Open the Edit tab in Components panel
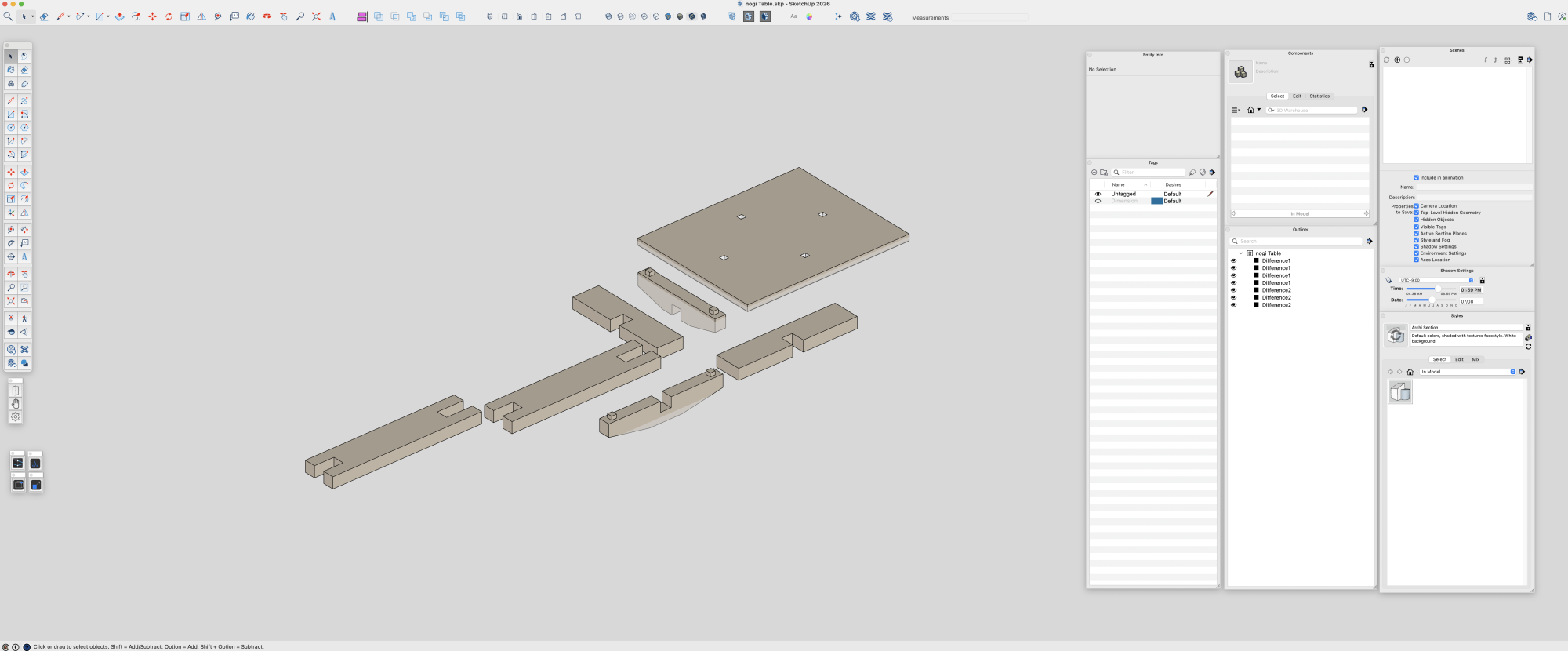 point(1297,96)
